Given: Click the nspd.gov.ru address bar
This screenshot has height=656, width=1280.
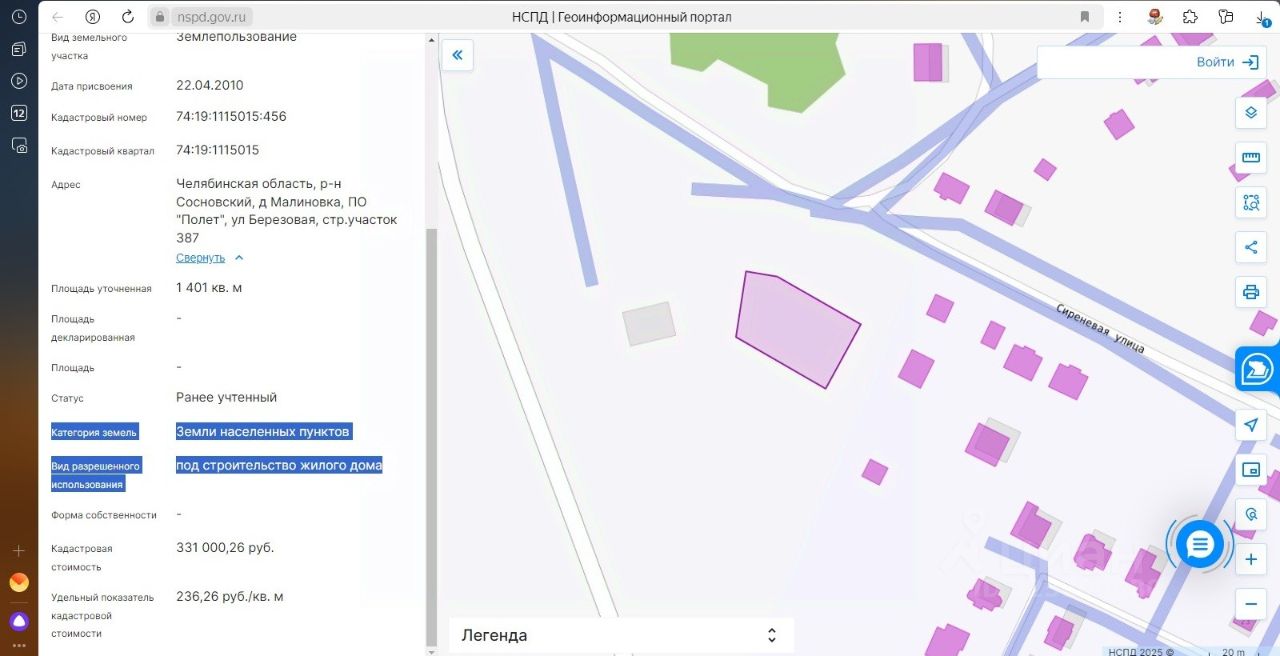Looking at the screenshot, I should tap(214, 17).
